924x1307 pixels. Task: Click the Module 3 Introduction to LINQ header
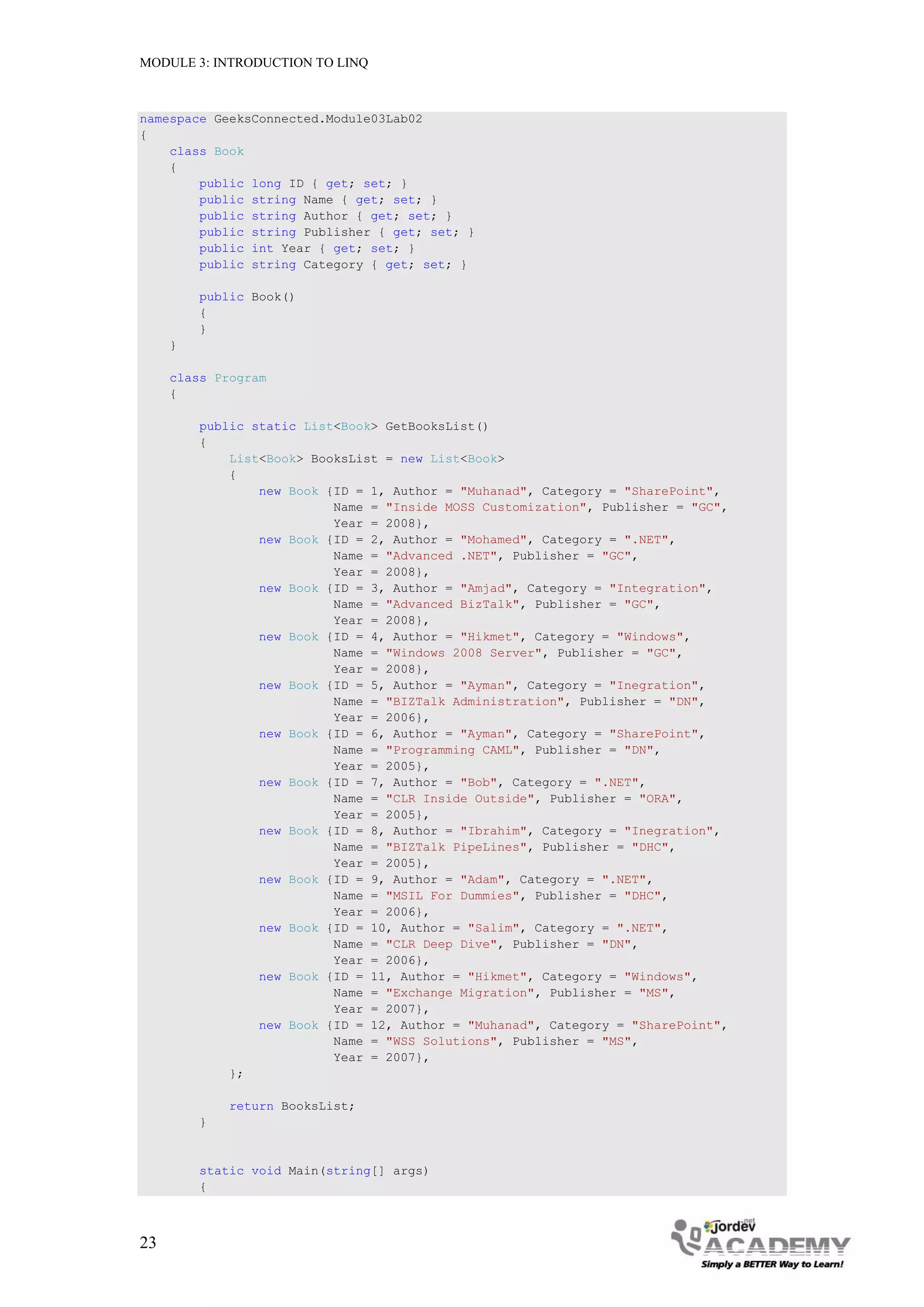tap(254, 63)
